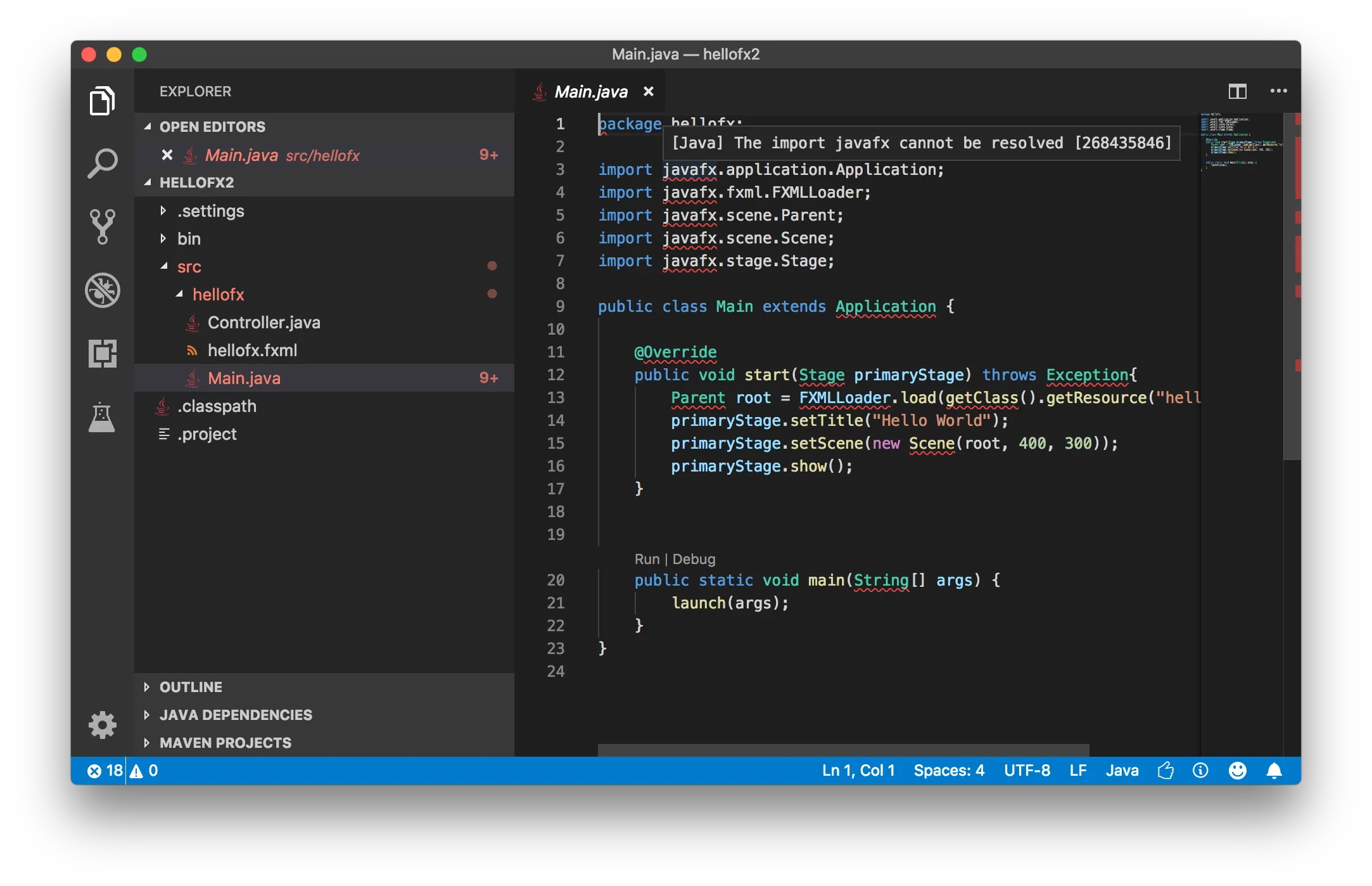This screenshot has width=1372, height=886.
Task: Open the Extensions view icon
Action: point(102,353)
